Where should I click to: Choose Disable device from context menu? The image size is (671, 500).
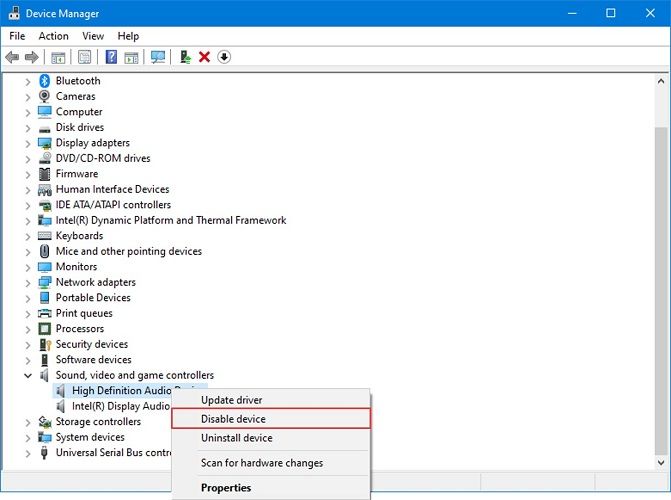(271, 419)
